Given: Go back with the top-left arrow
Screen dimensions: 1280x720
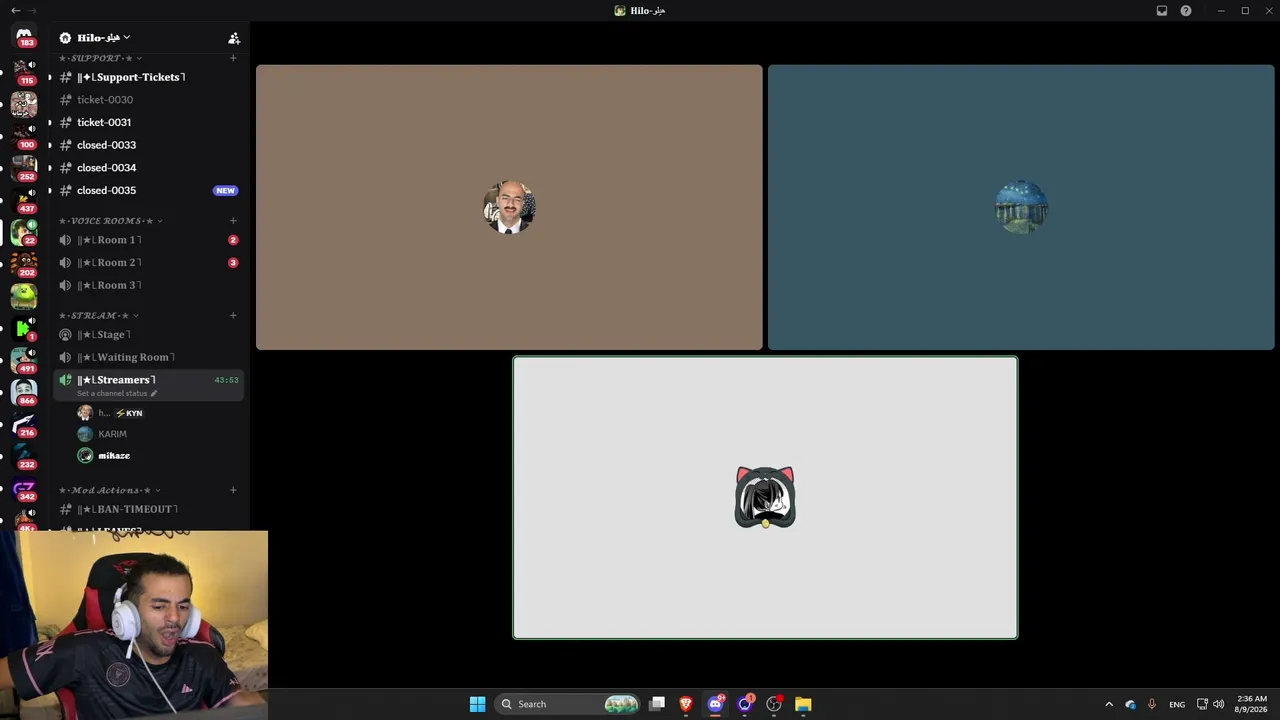Looking at the screenshot, I should click(x=15, y=10).
